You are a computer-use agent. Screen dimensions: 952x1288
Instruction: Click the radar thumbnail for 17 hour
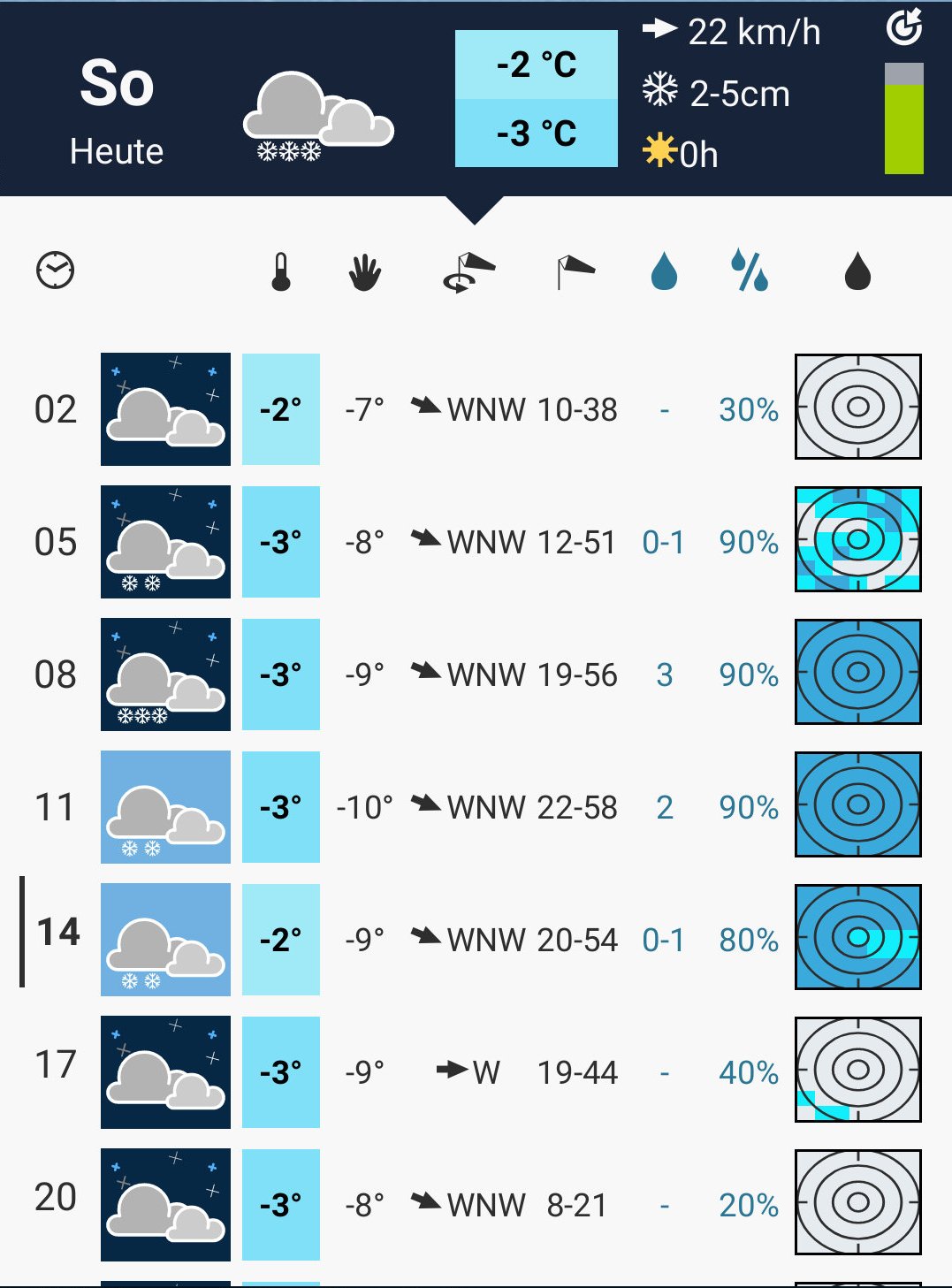857,1070
